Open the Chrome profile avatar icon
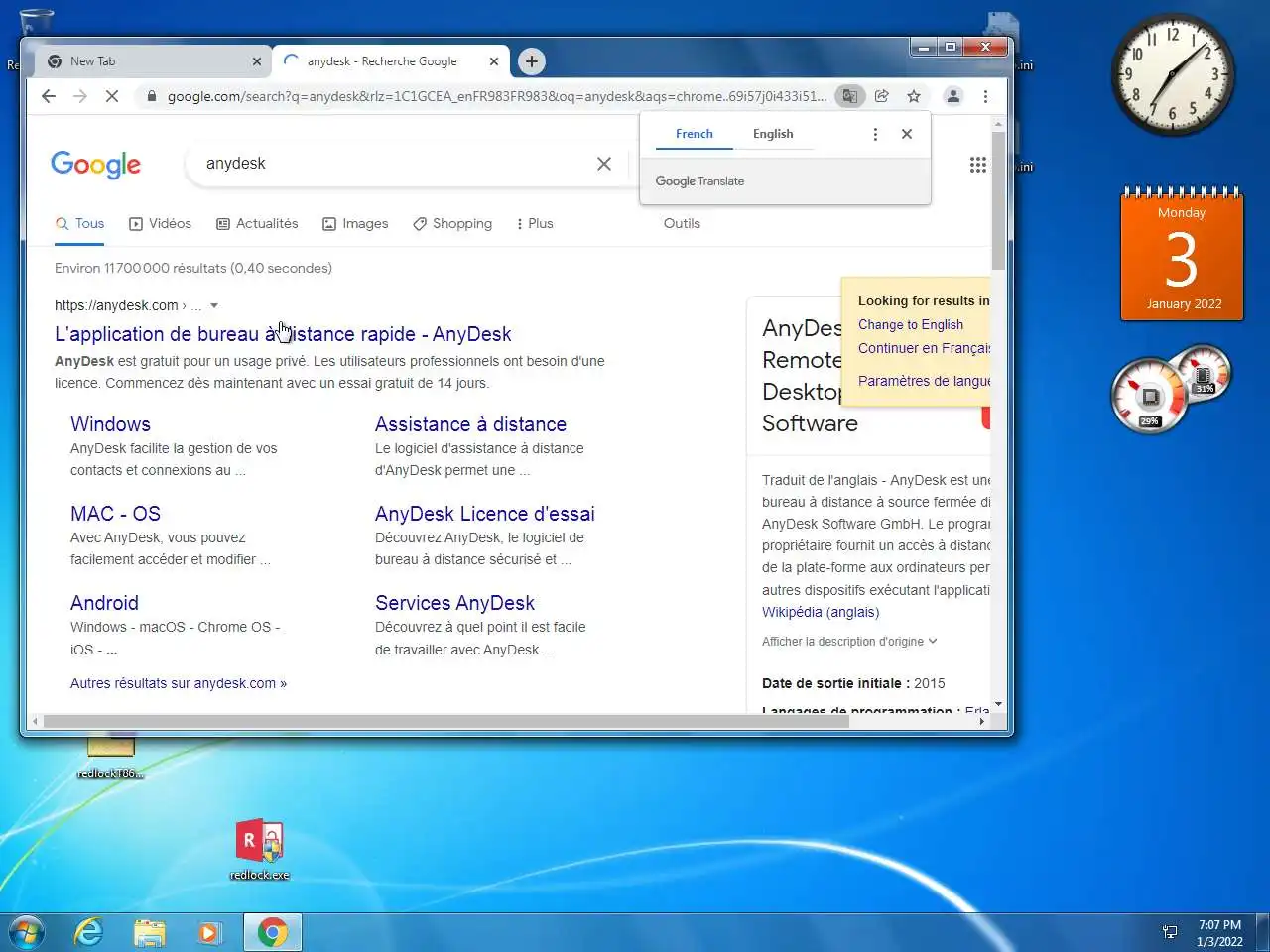 (x=952, y=96)
